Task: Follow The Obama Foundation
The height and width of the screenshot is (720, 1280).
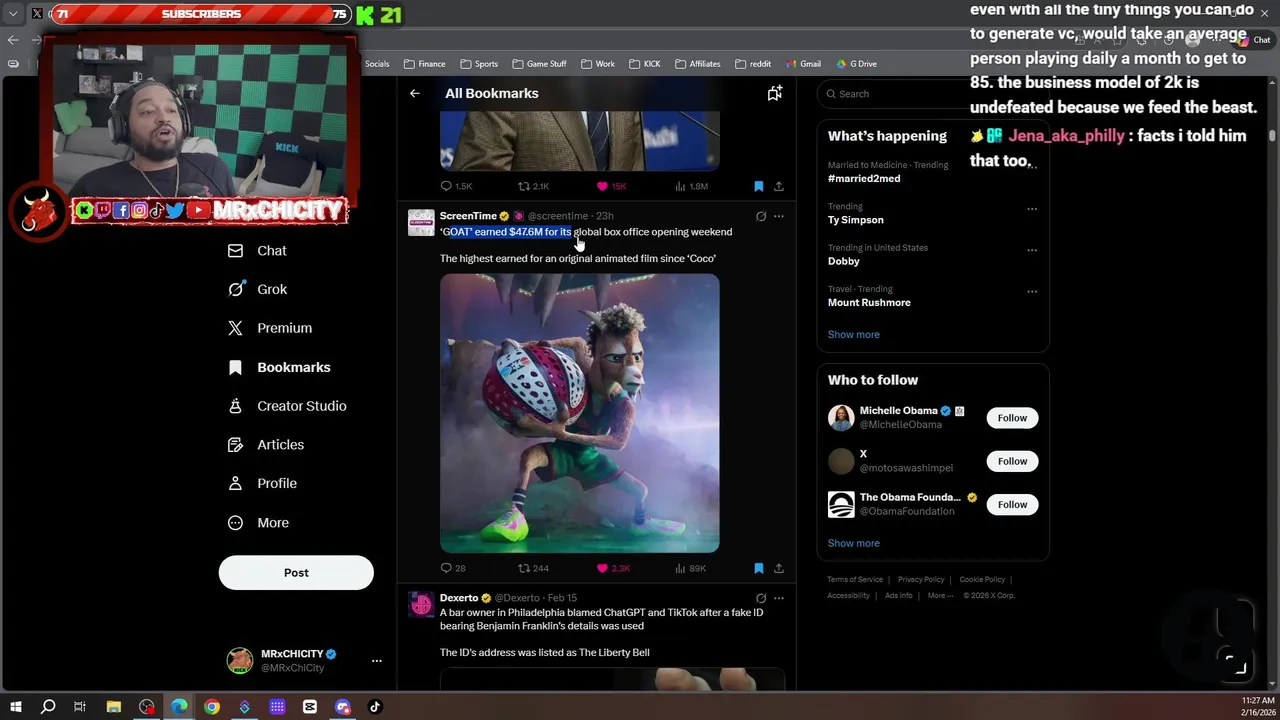Action: tap(1012, 504)
